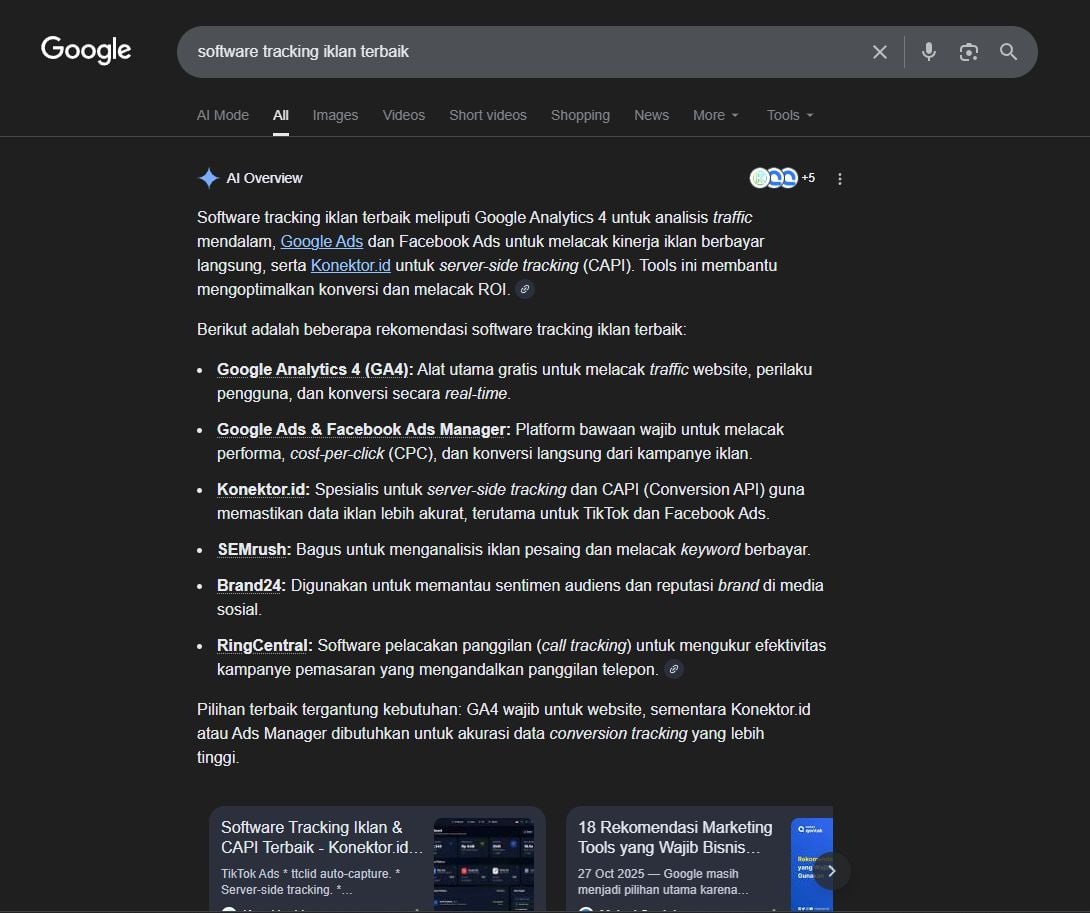Clear the search query using the X icon
Image resolution: width=1090 pixels, height=913 pixels.
click(879, 52)
